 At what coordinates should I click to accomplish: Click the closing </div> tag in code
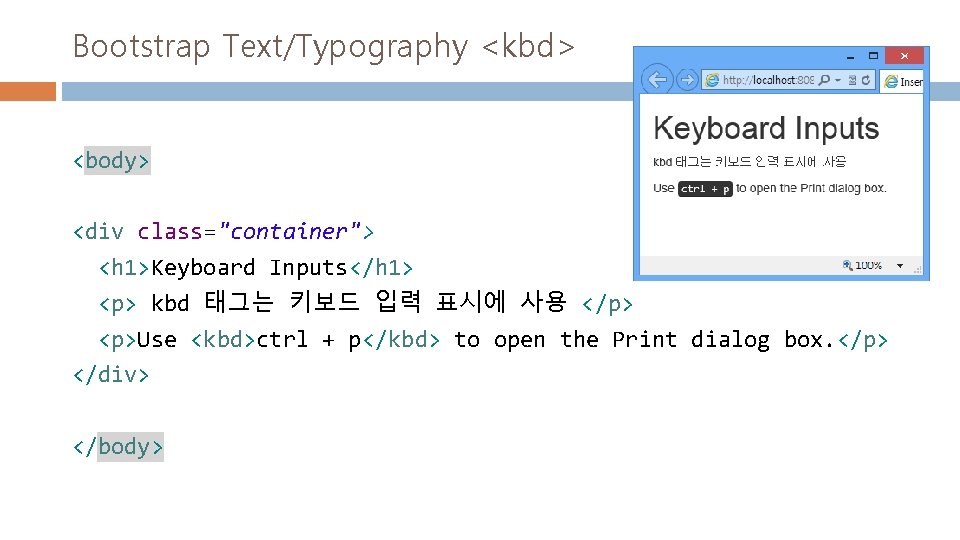coord(111,375)
